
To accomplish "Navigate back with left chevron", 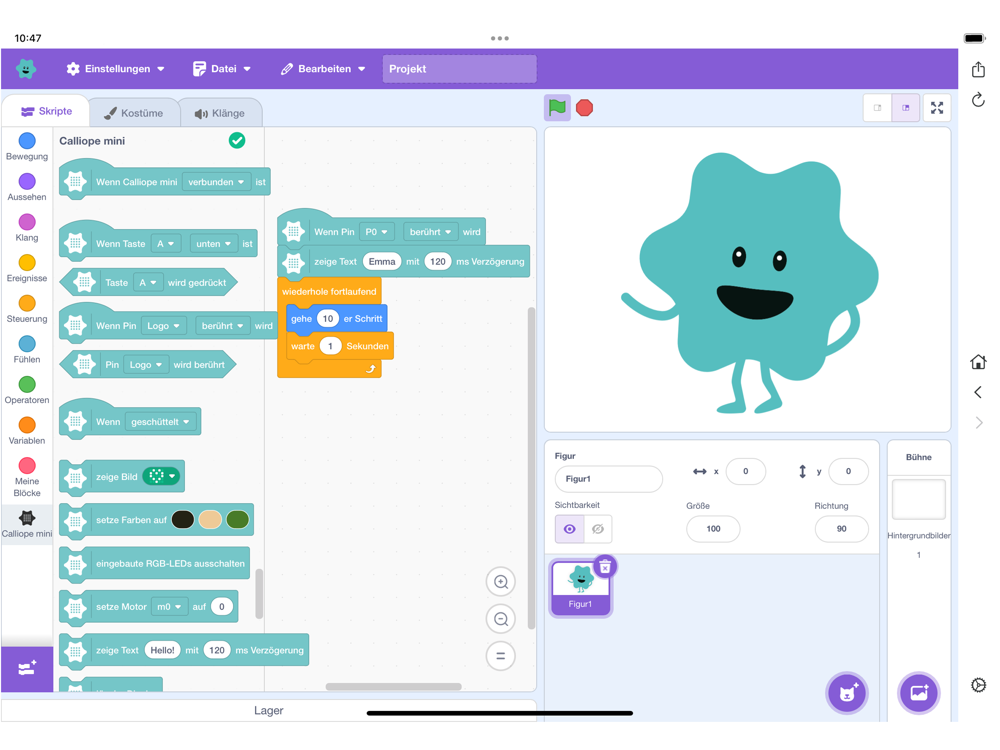I will 978,392.
